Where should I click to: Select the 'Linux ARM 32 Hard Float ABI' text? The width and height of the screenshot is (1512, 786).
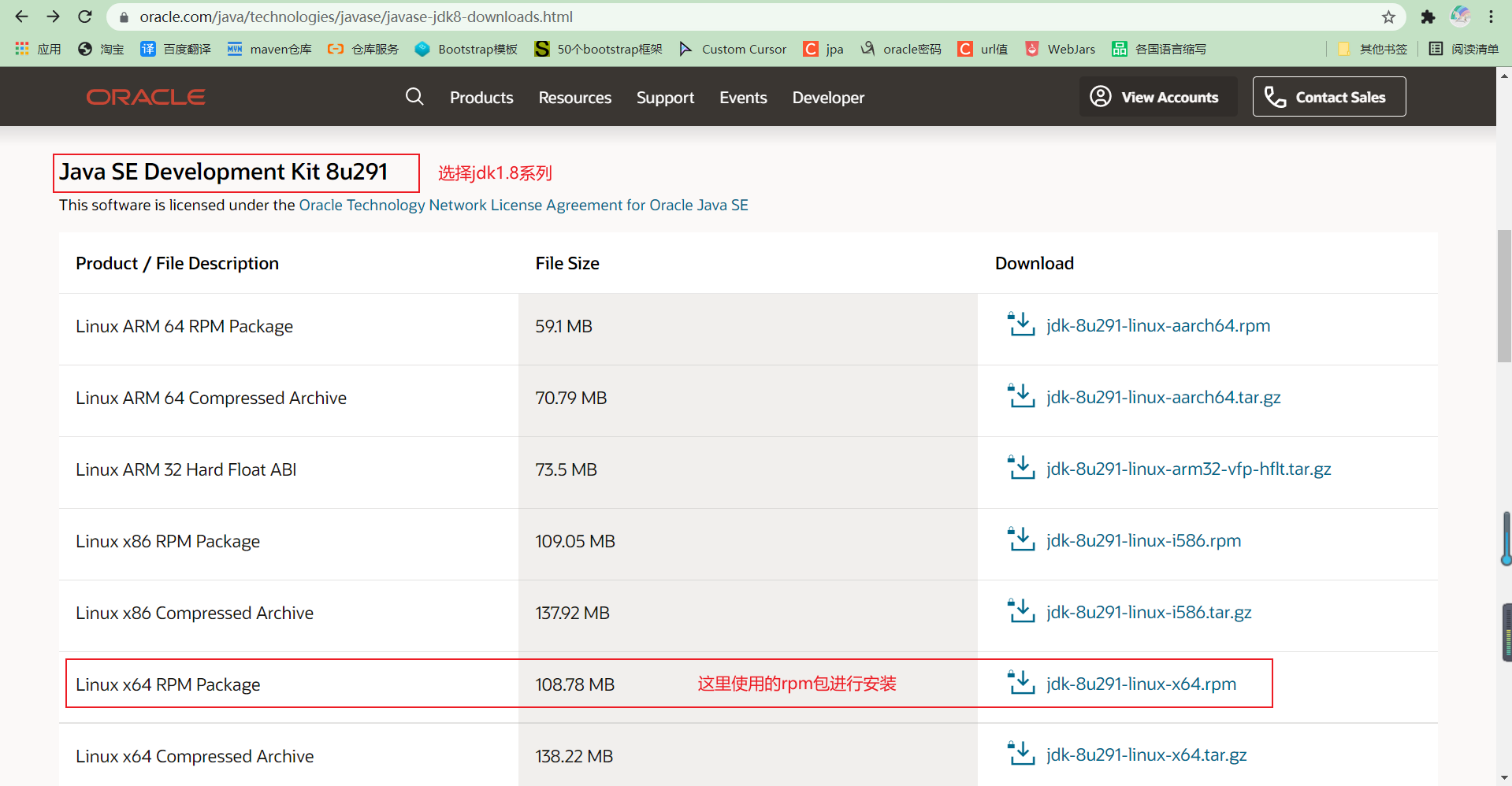click(186, 469)
